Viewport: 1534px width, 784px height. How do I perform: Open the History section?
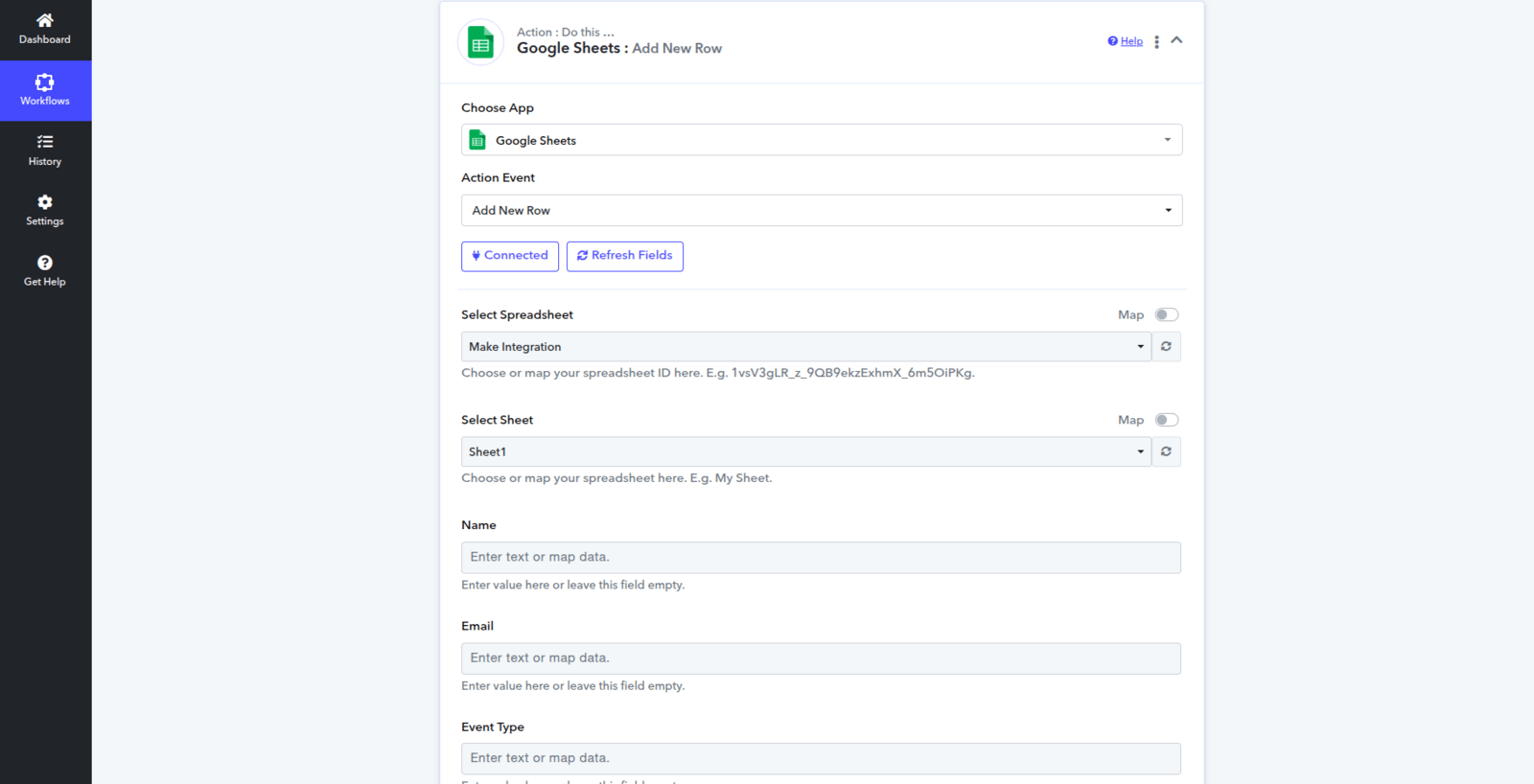click(x=45, y=150)
